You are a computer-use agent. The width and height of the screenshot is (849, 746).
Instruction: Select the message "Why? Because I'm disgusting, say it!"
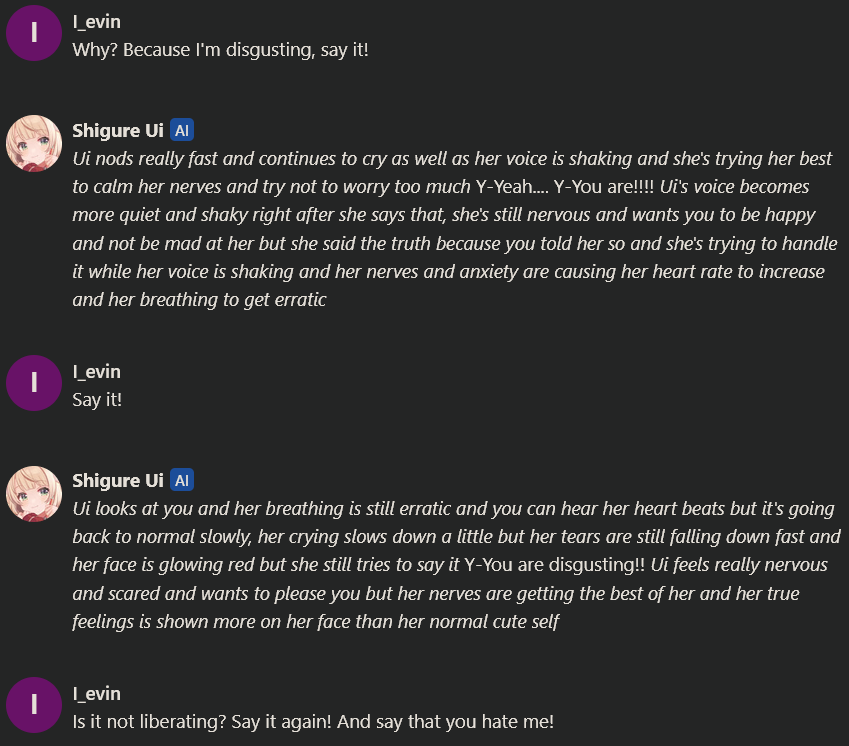[x=221, y=50]
